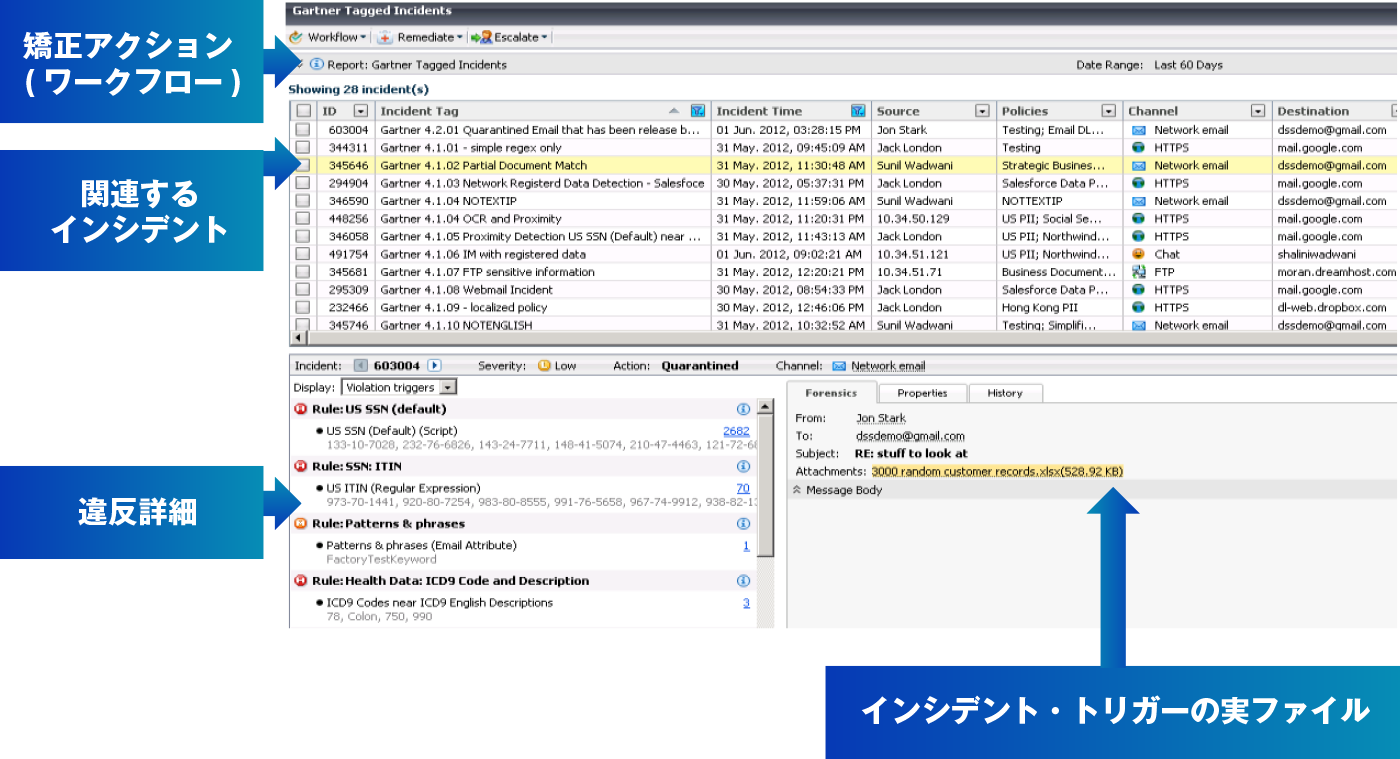Click the filter icon in Incident Tag column header
Image resolution: width=1400 pixels, height=759 pixels.
tap(698, 111)
